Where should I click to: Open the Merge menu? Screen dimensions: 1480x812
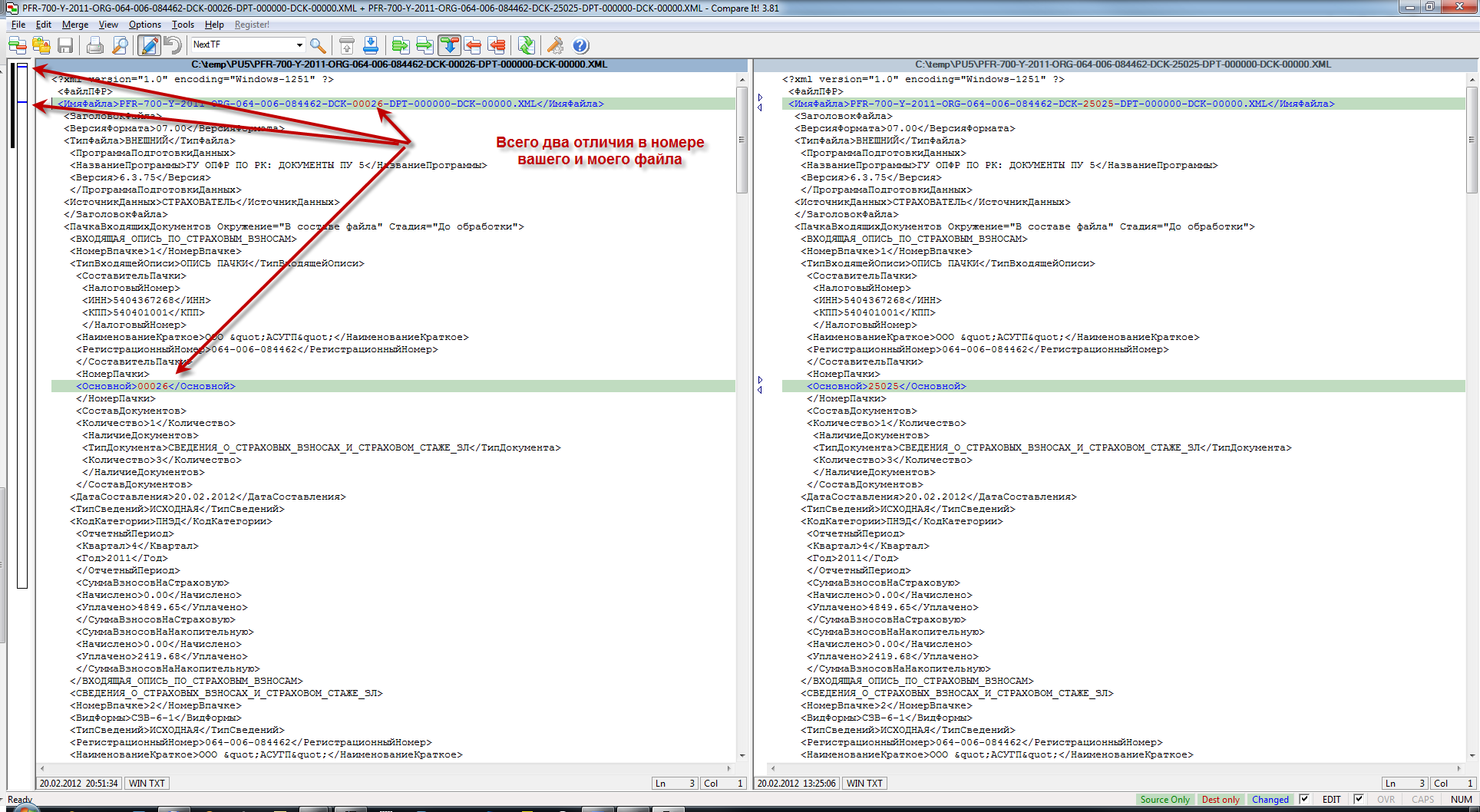[x=74, y=25]
